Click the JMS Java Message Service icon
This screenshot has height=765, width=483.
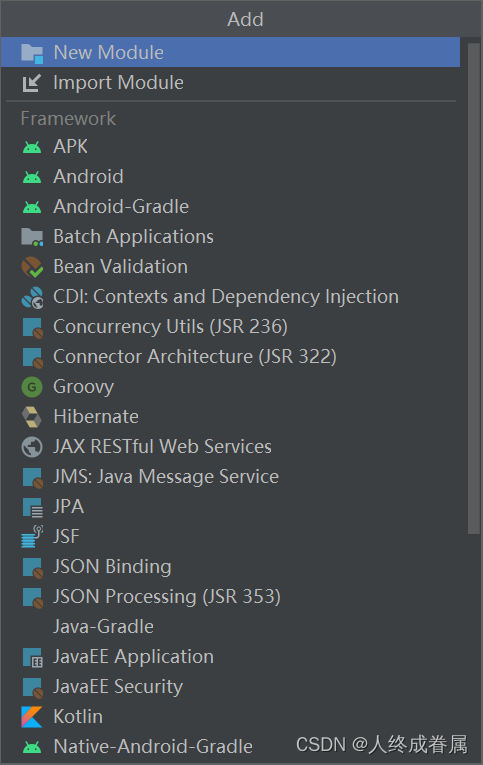click(33, 477)
